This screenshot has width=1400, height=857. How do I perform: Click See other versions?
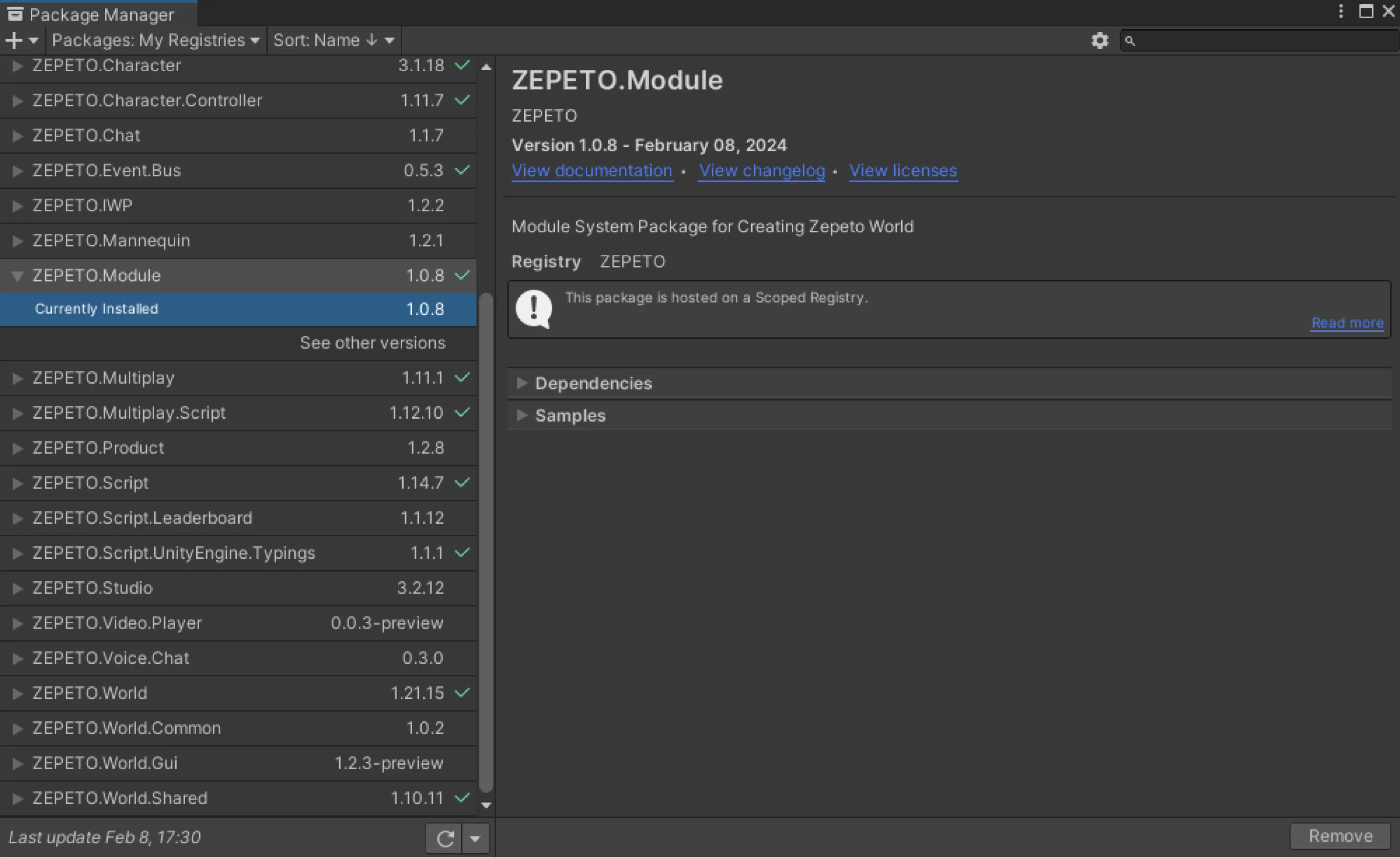(373, 343)
